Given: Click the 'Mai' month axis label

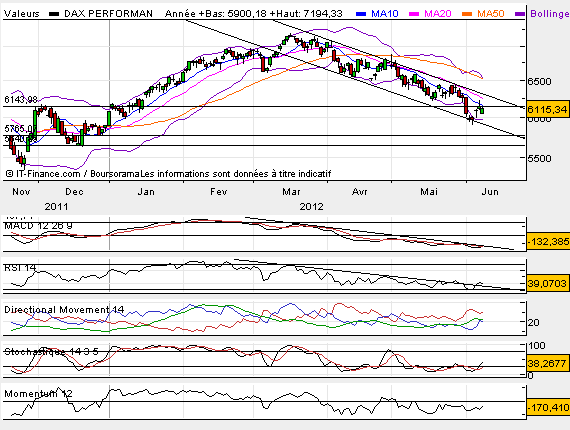Looking at the screenshot, I should 429,192.
